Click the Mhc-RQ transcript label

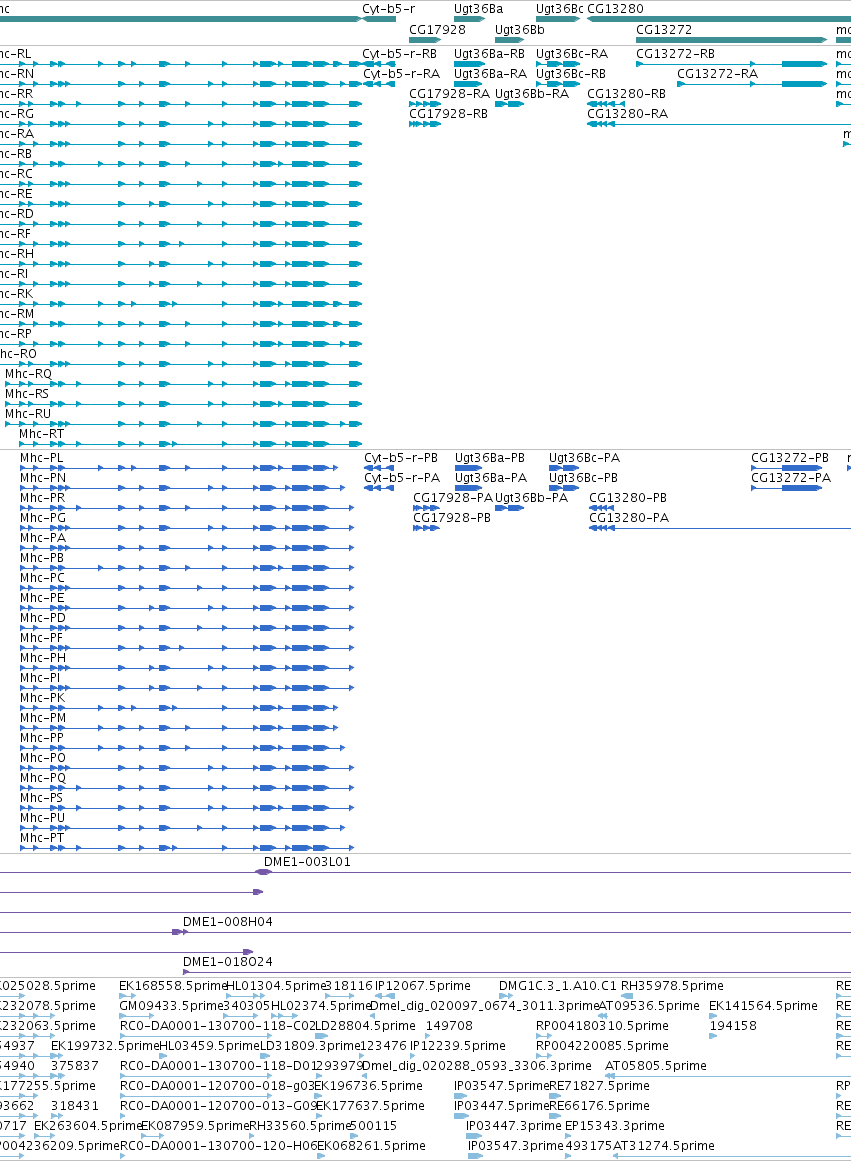tap(28, 374)
